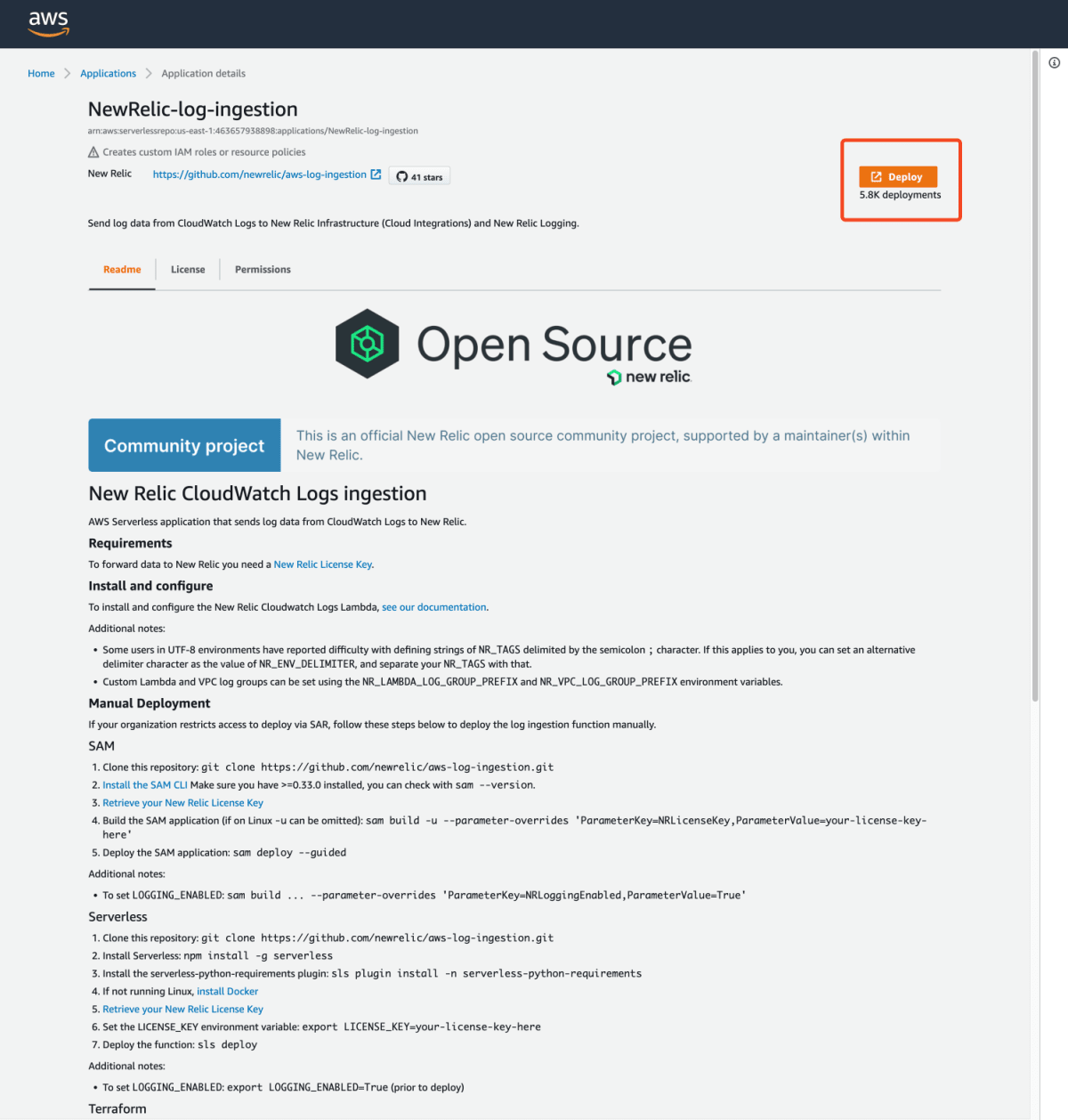Click the Deploy button

pos(898,177)
